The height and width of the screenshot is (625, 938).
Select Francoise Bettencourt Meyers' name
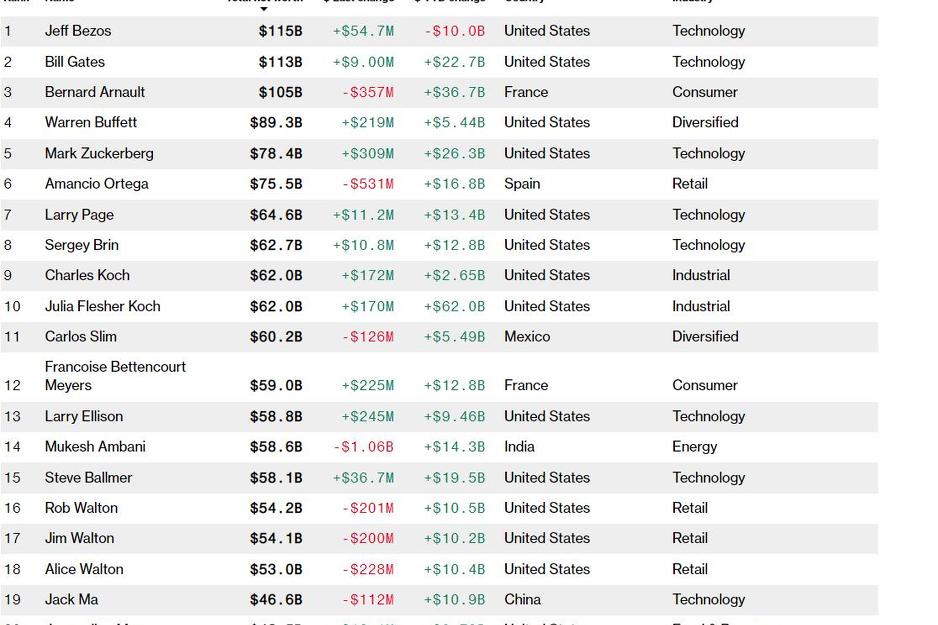click(x=115, y=376)
